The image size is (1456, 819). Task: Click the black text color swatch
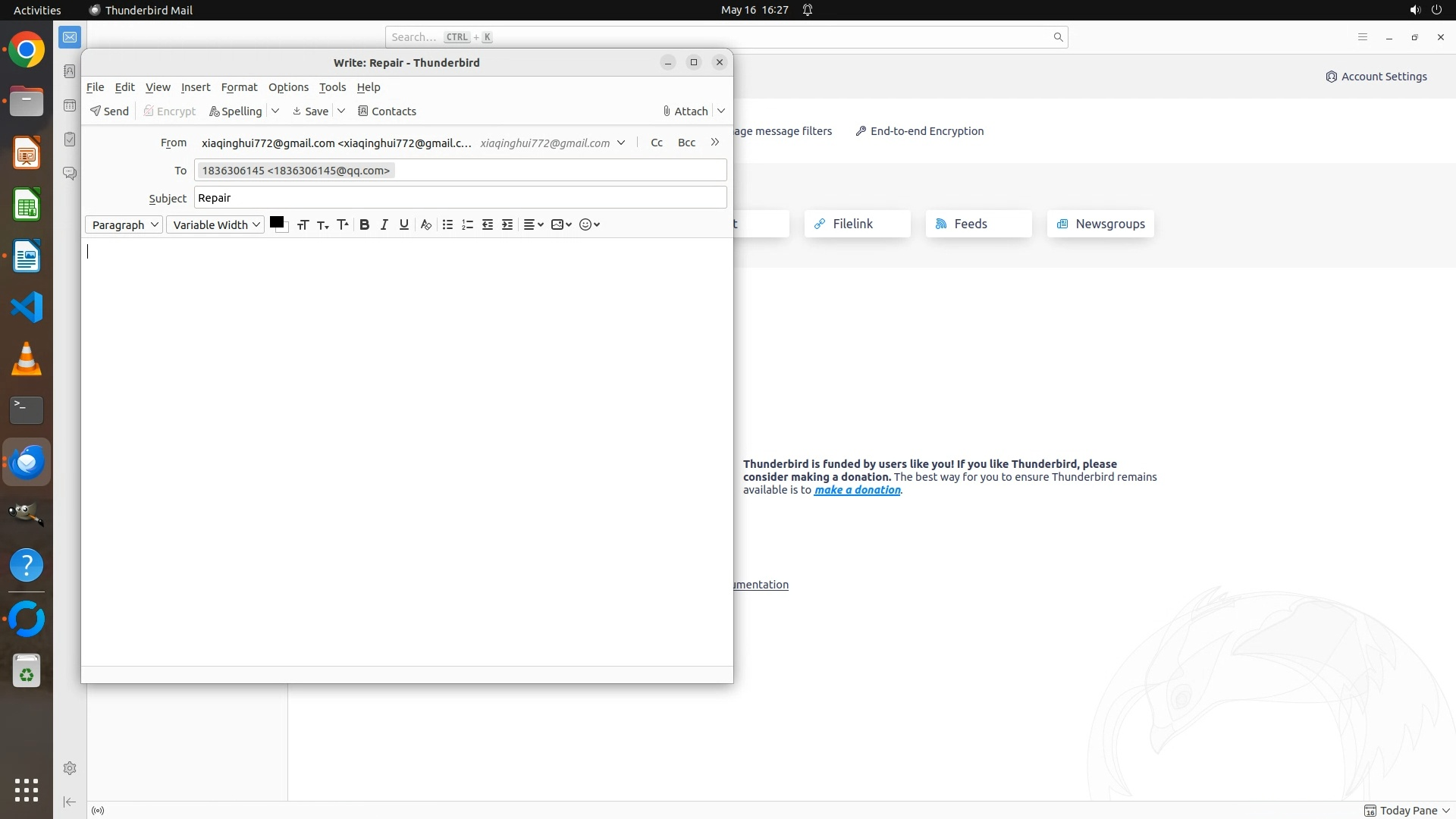[276, 222]
